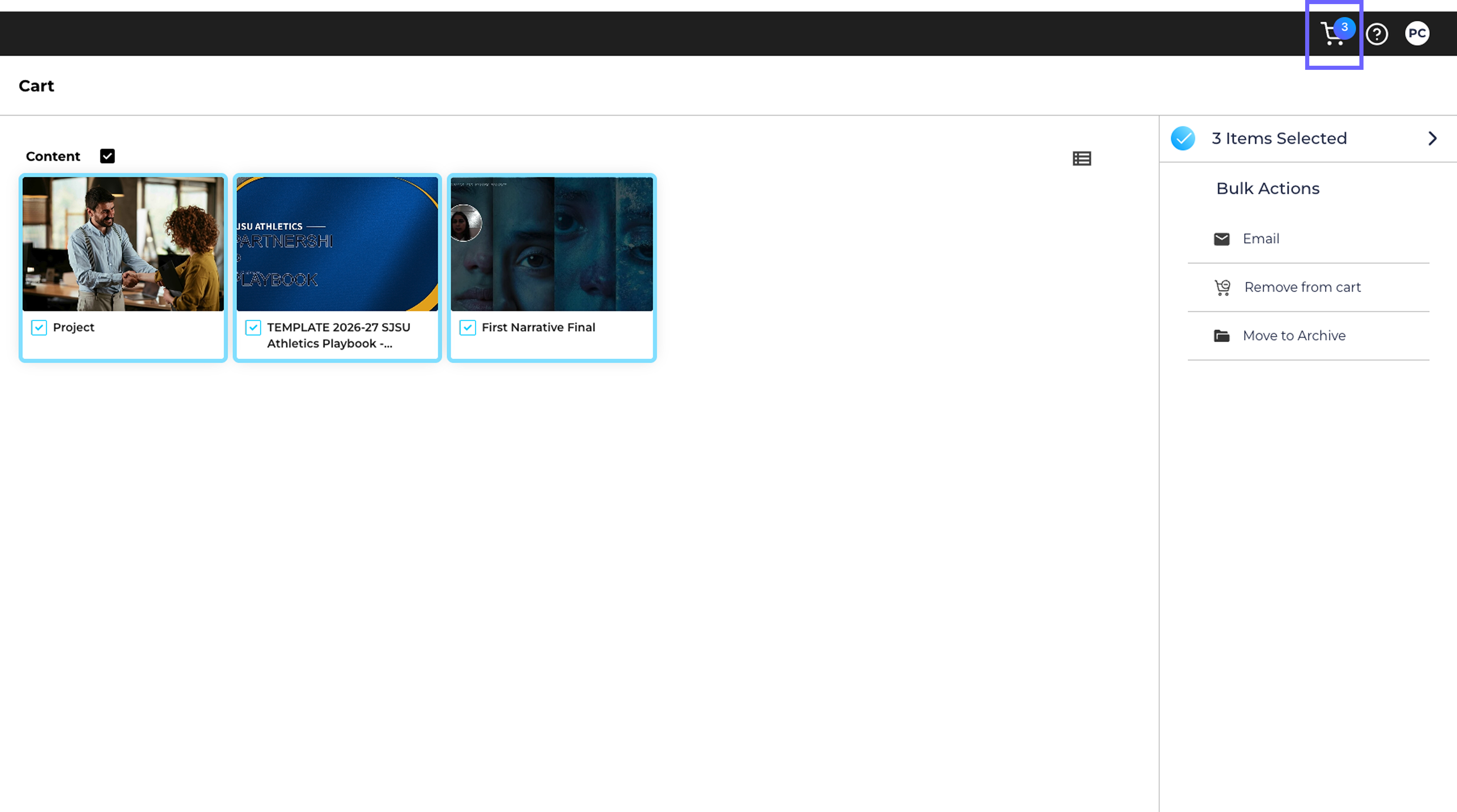Image resolution: width=1457 pixels, height=812 pixels.
Task: Click the Project title text
Action: coord(74,327)
